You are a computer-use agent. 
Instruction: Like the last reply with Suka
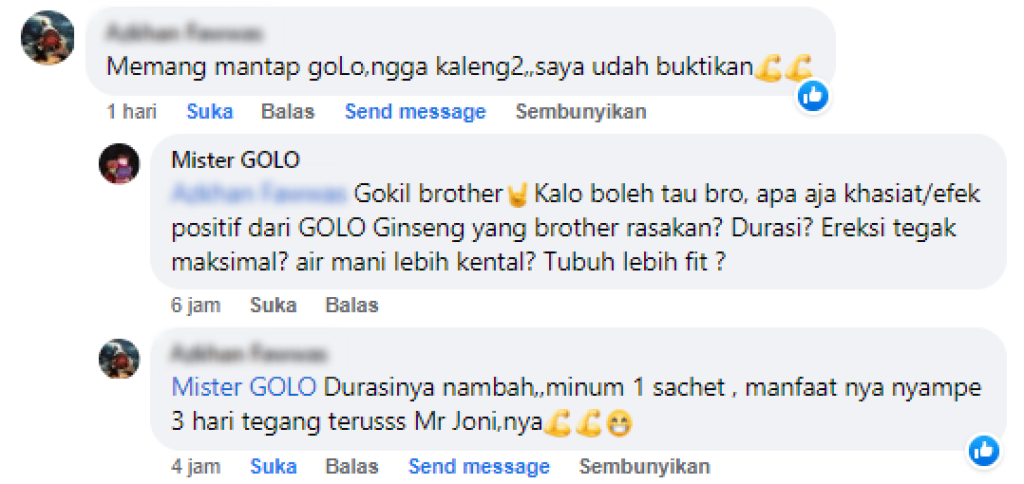[x=274, y=466]
